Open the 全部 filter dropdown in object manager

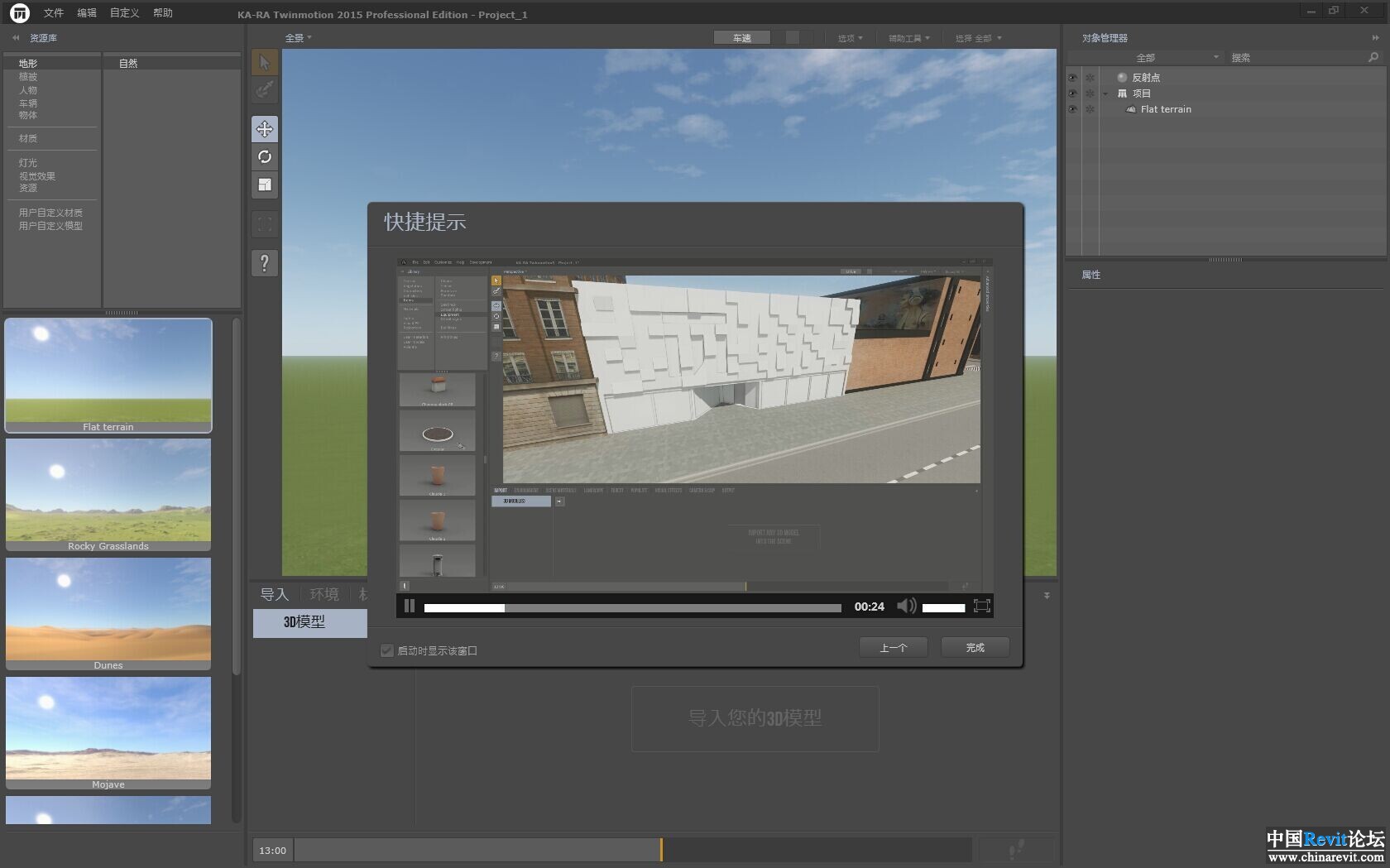[x=1146, y=57]
